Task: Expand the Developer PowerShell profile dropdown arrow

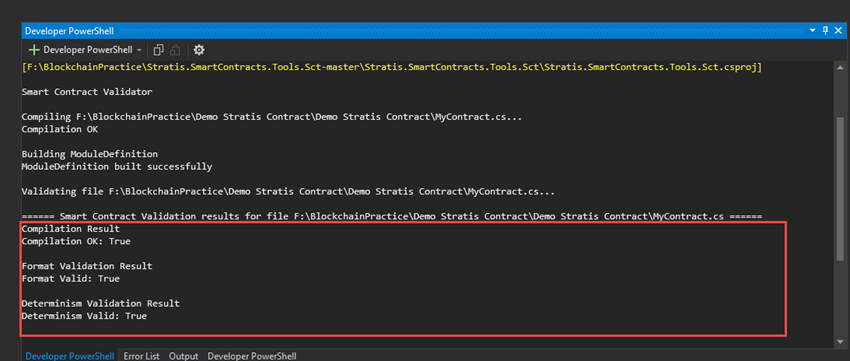Action: 139,50
